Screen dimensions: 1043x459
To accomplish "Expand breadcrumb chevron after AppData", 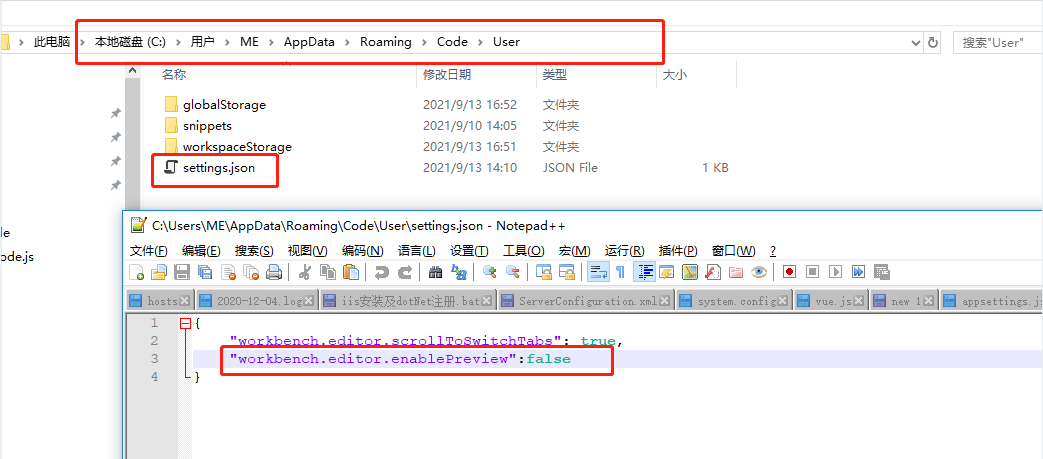I will (347, 42).
